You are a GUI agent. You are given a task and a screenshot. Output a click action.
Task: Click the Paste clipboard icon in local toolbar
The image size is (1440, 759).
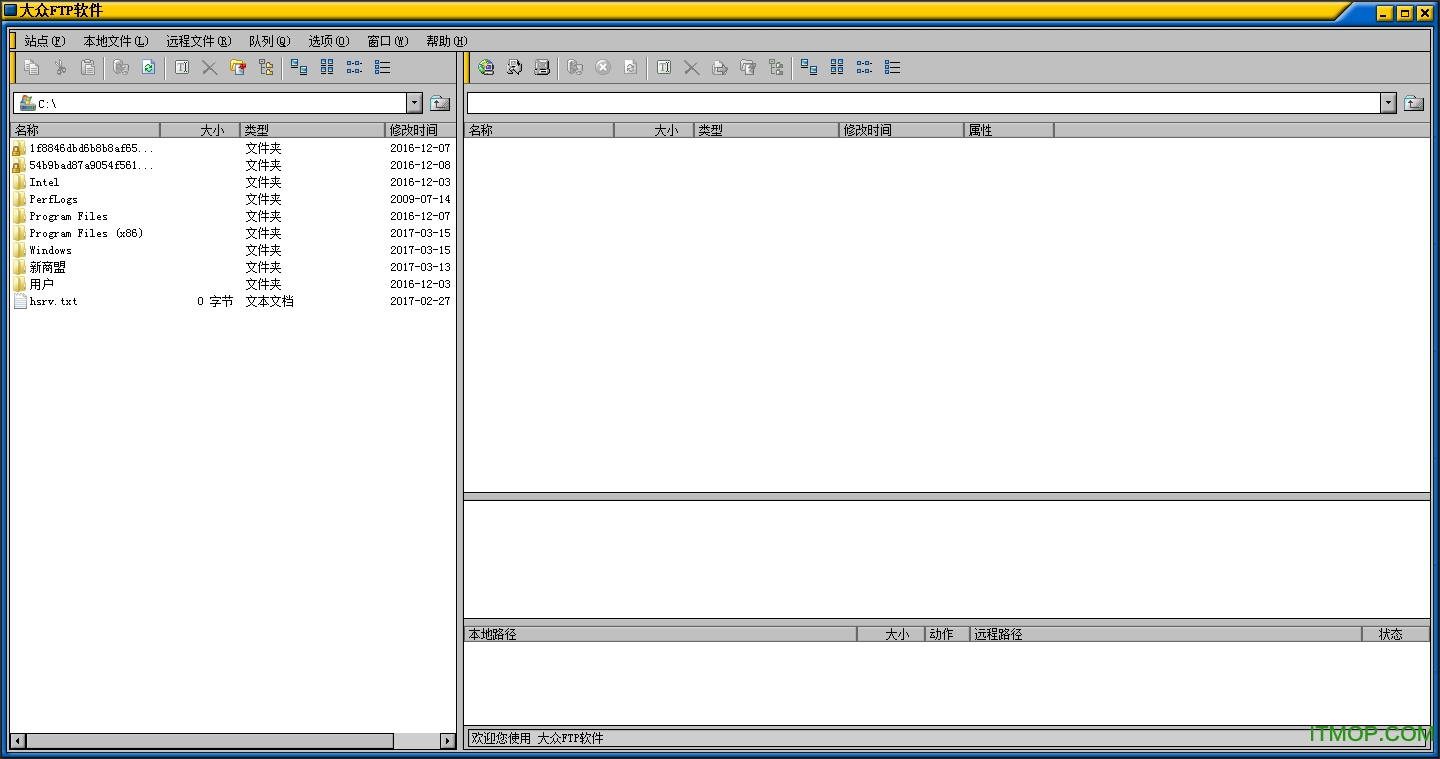point(88,67)
